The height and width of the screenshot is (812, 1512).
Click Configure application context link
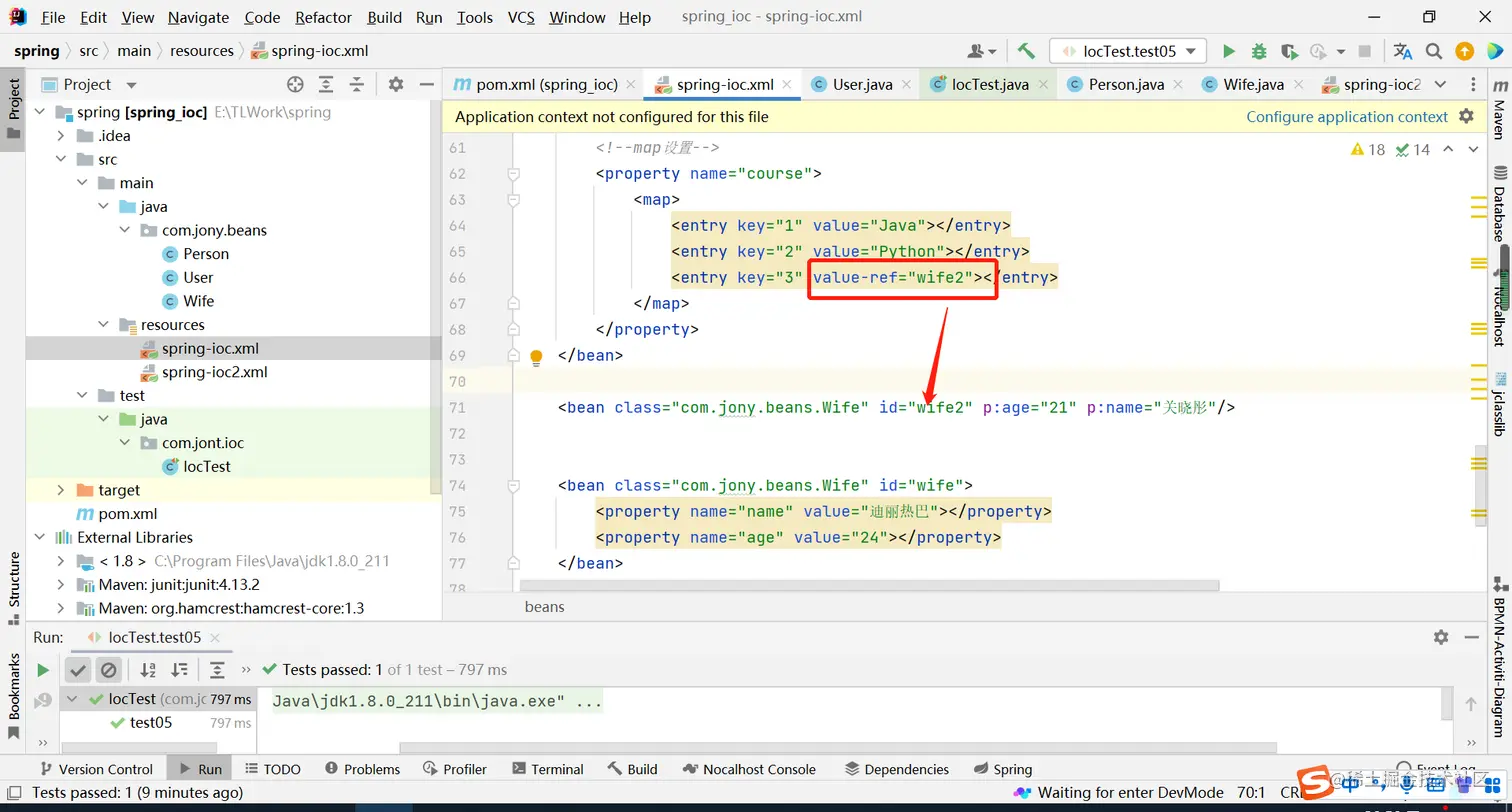1347,117
